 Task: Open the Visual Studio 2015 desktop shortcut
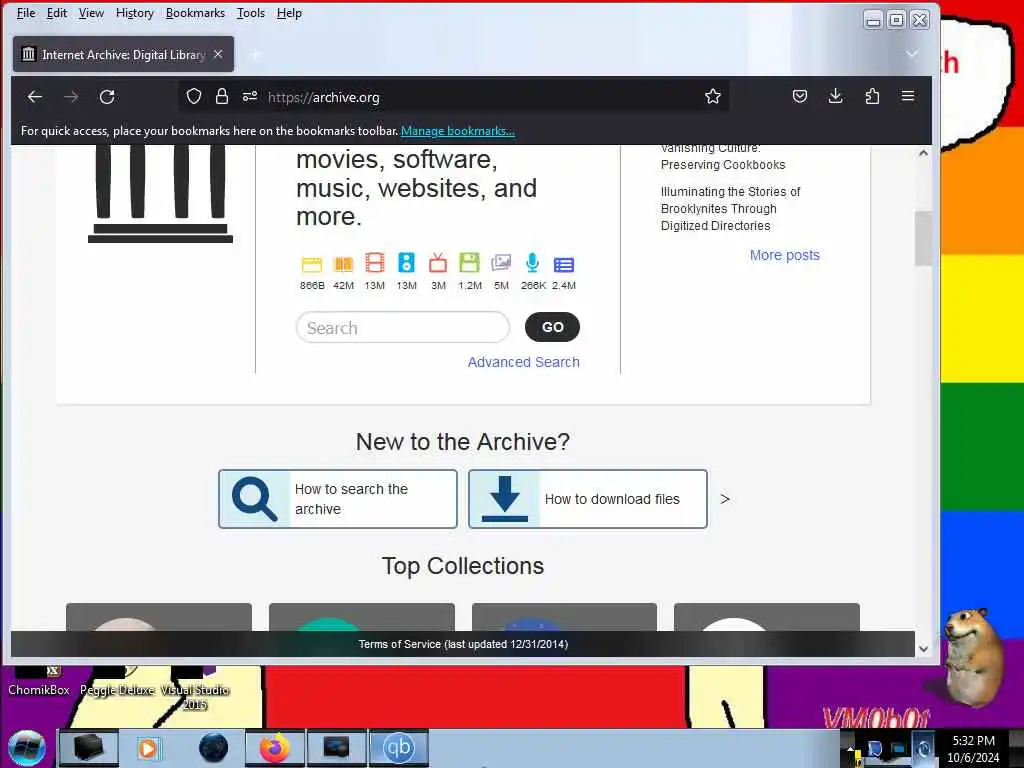(x=195, y=689)
